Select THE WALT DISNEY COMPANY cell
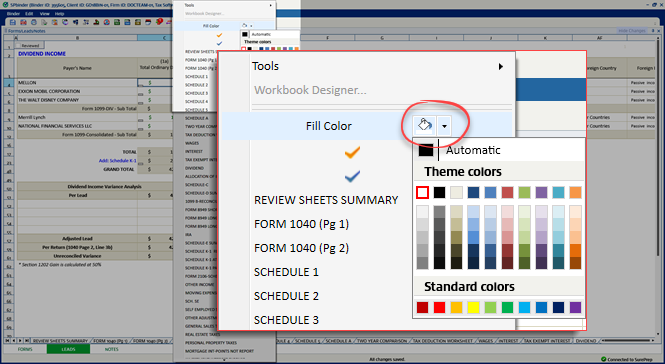 pos(77,100)
